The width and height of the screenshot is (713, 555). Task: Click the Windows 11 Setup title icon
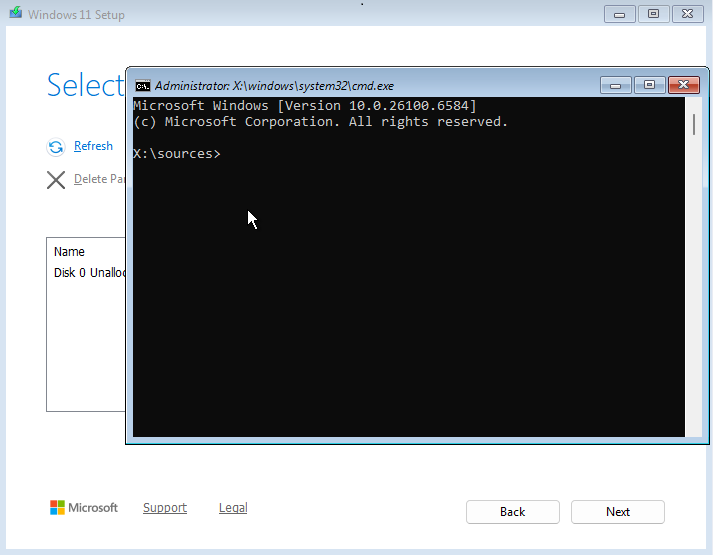(x=16, y=13)
